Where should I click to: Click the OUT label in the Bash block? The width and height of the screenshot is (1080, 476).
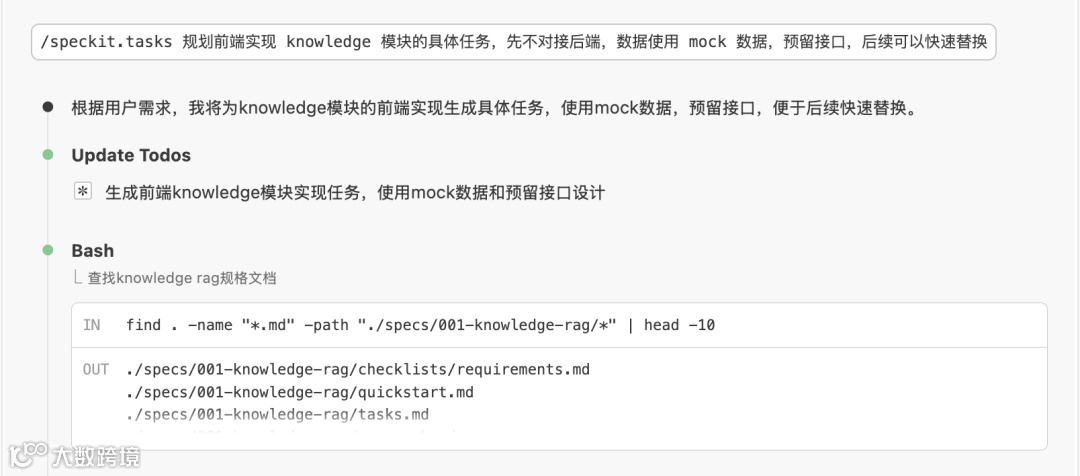95,370
